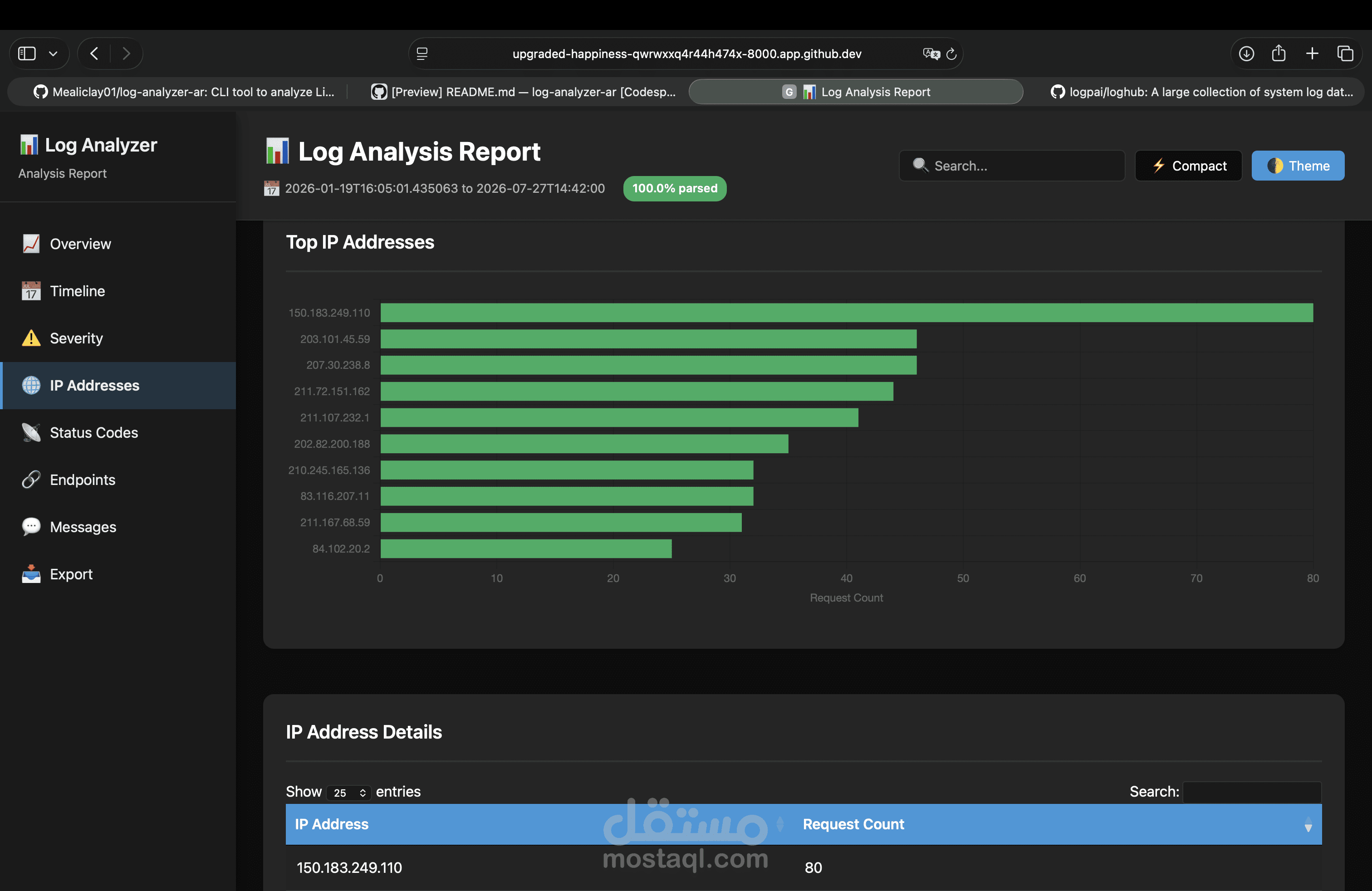Toggle the dark/light Theme button
This screenshot has height=891, width=1372.
point(1298,166)
